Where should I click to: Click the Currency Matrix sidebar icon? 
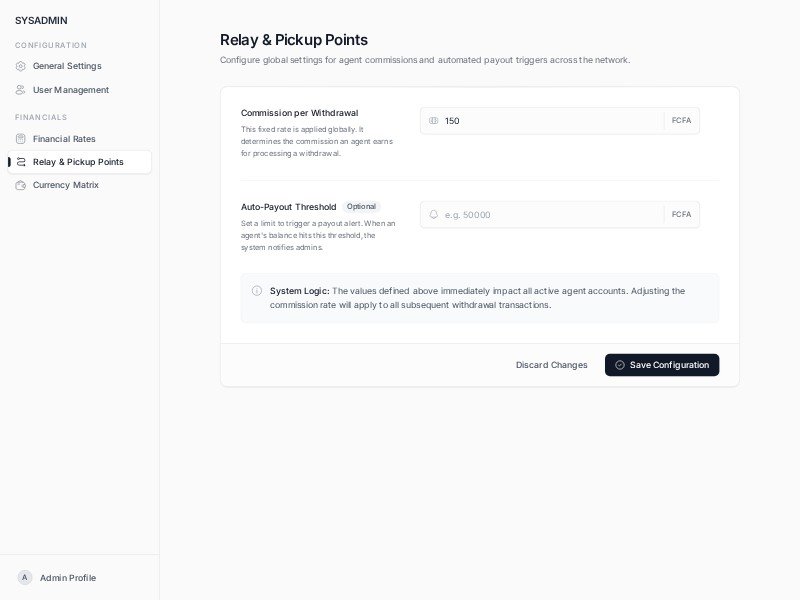coord(21,185)
